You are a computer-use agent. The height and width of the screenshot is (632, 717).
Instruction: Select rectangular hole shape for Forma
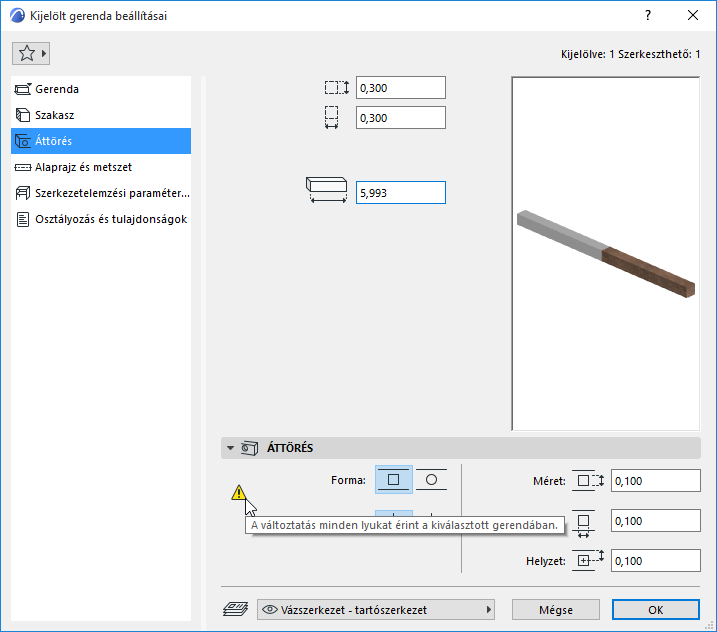[394, 479]
